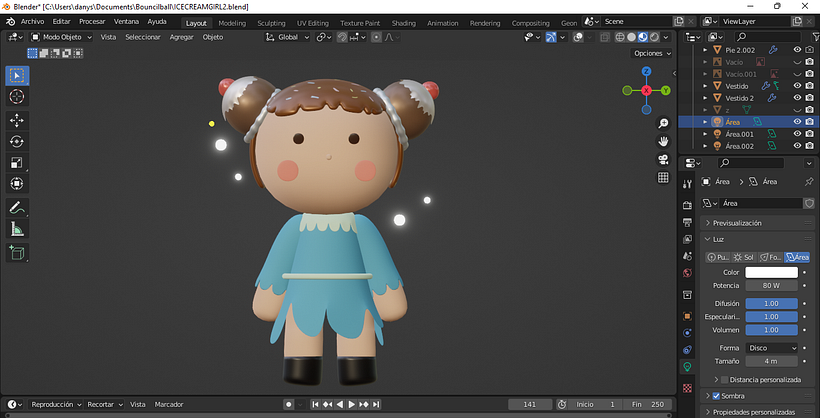This screenshot has width=820, height=418.
Task: Open the Forma Disco dropdown
Action: click(772, 348)
